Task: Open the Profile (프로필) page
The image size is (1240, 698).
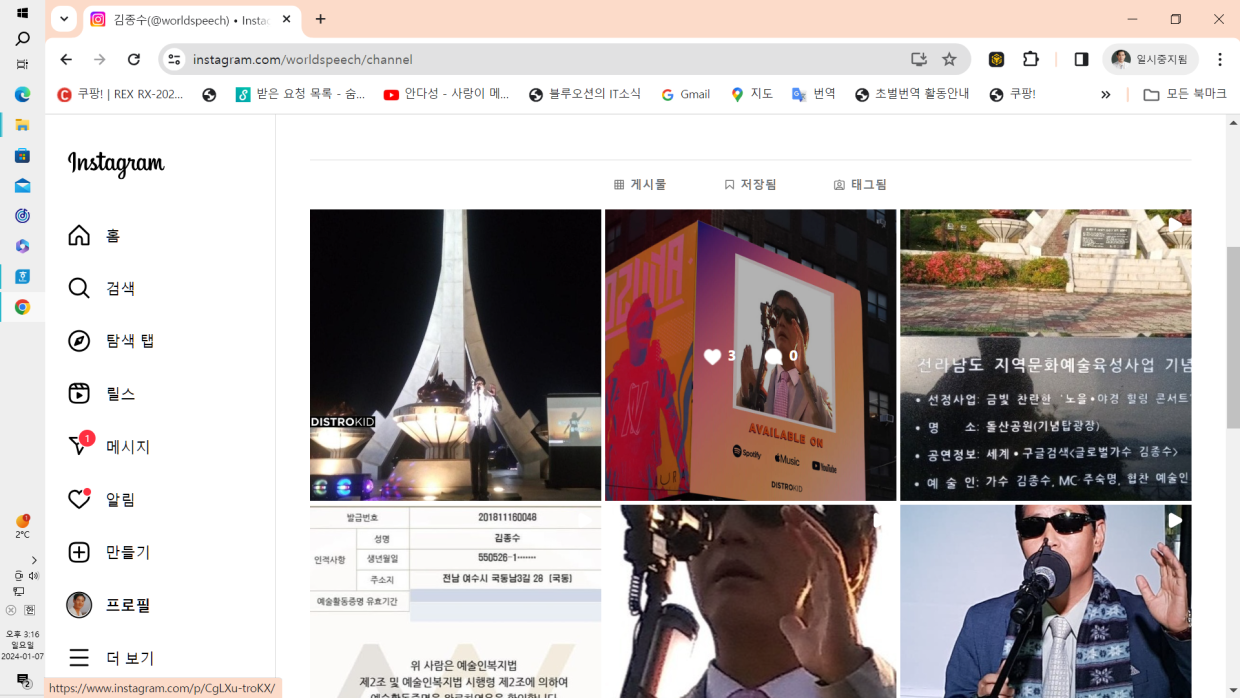Action: point(109,605)
